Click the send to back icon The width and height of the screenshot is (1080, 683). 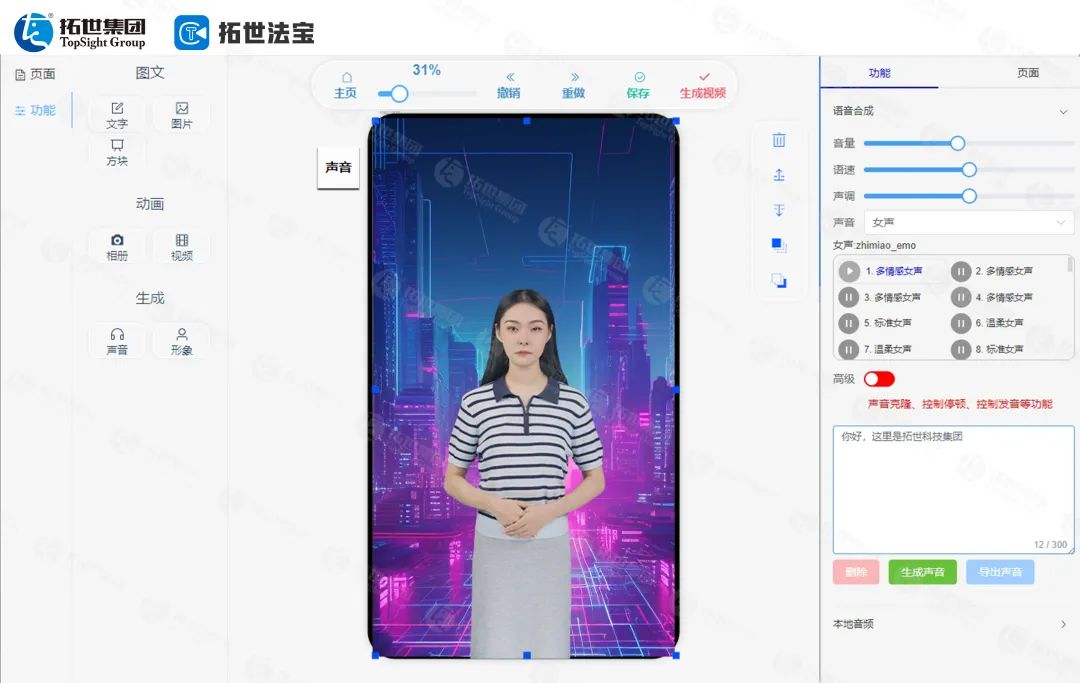coord(779,280)
